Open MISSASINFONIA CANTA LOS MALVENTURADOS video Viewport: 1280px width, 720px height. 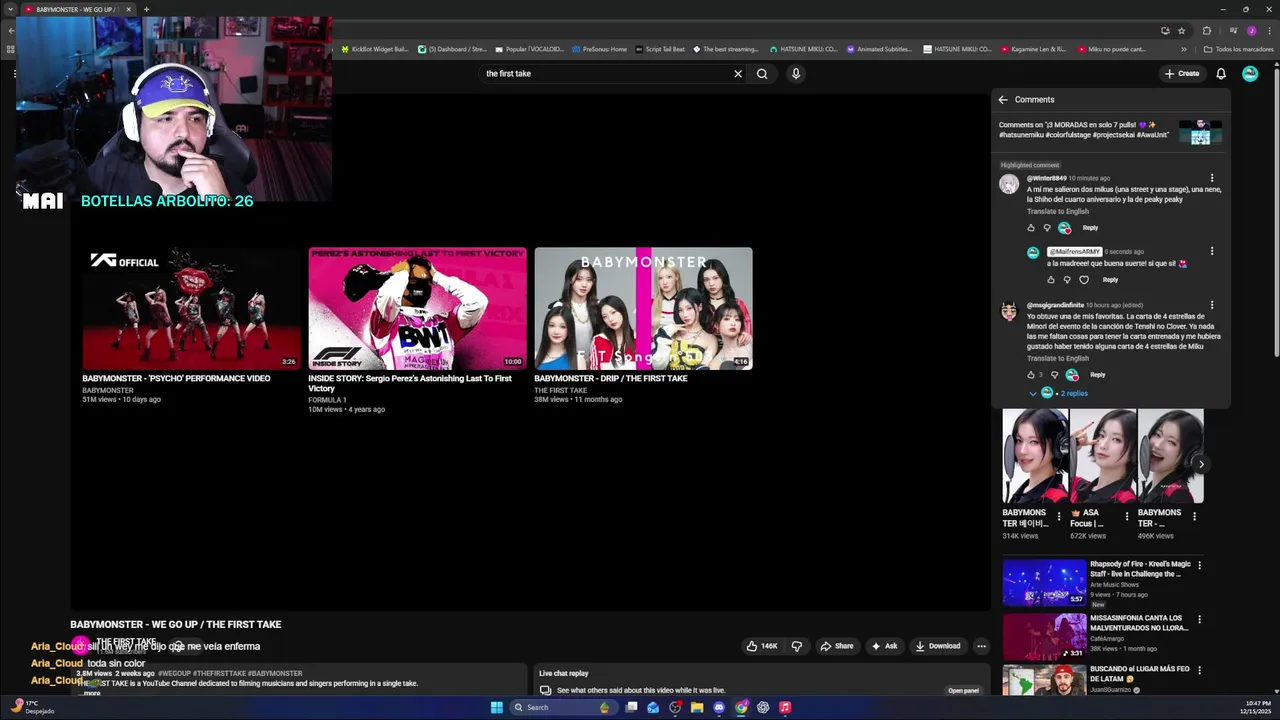click(1044, 637)
